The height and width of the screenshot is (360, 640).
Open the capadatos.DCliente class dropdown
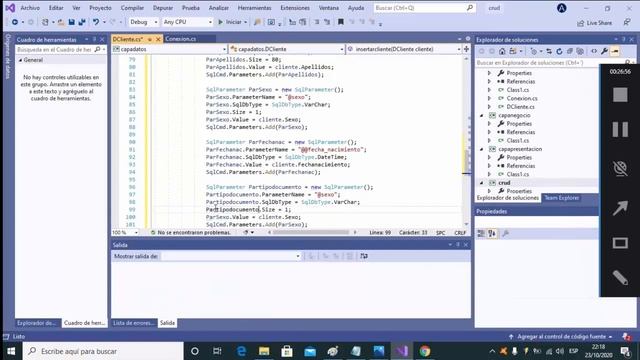coord(287,49)
